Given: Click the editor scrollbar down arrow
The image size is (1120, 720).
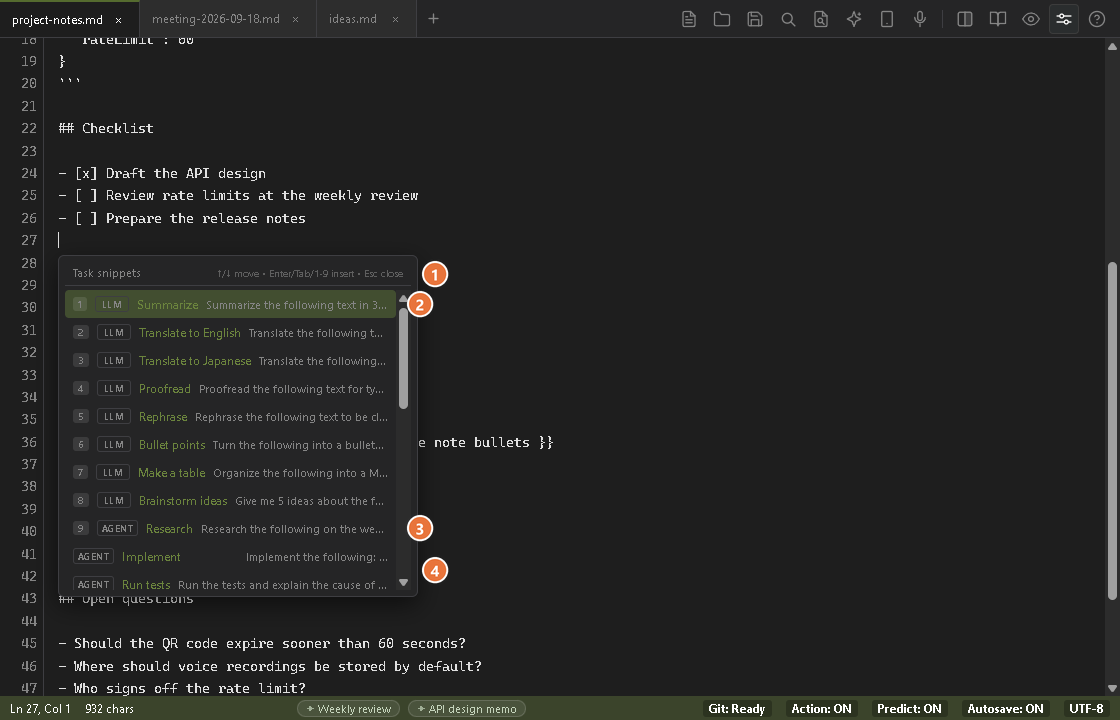Looking at the screenshot, I should (1111, 689).
